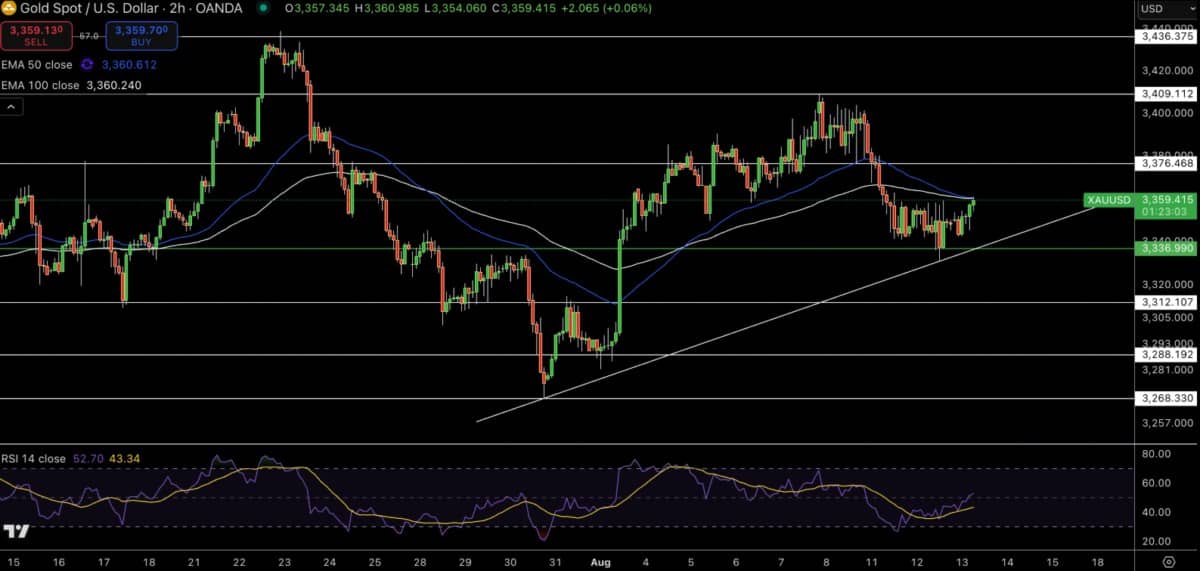Select the RSI 14 close indicator legend
Screen dimensions: 1200x571
click(33, 459)
